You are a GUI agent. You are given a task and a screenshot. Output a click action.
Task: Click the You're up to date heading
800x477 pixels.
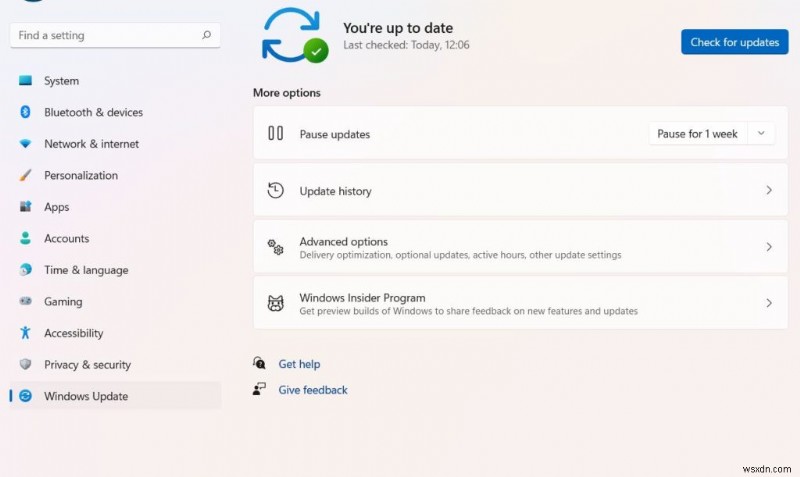pos(398,28)
